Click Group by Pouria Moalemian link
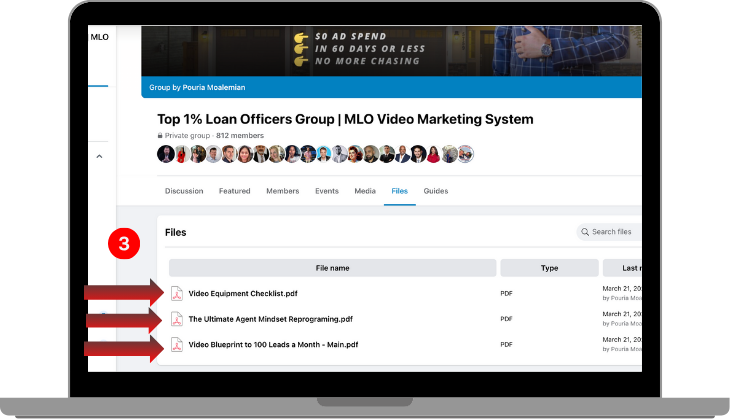This screenshot has height=419, width=730. point(197,87)
